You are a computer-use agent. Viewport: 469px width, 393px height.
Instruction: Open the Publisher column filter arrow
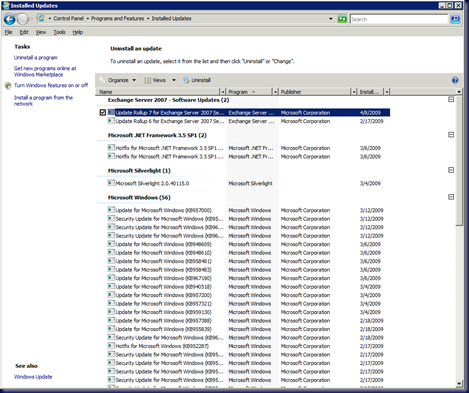pyautogui.click(x=354, y=92)
